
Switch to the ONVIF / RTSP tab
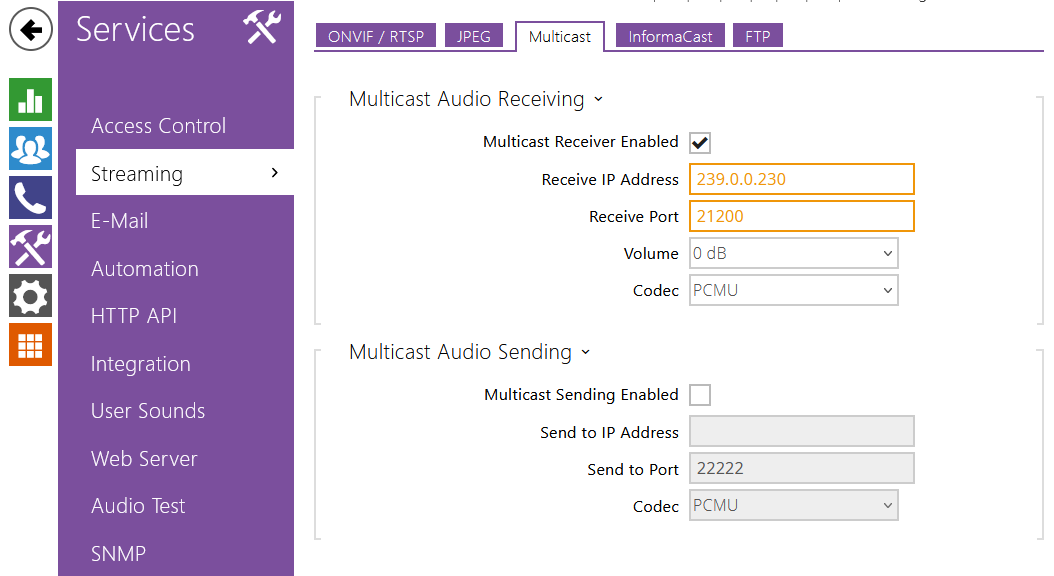point(376,36)
